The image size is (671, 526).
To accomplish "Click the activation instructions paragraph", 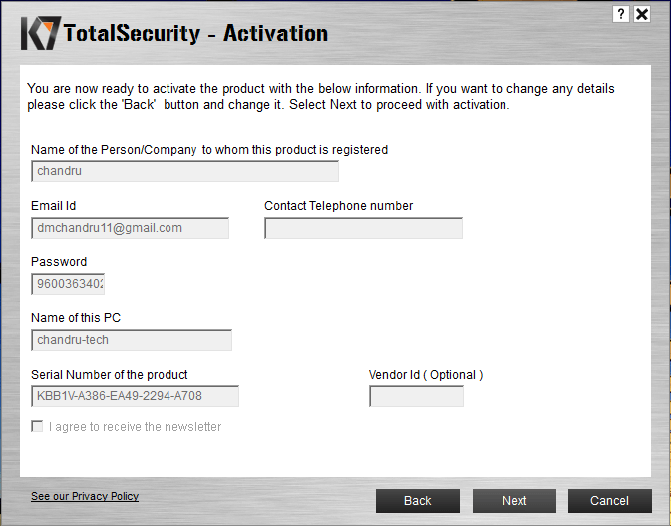I will pyautogui.click(x=321, y=97).
